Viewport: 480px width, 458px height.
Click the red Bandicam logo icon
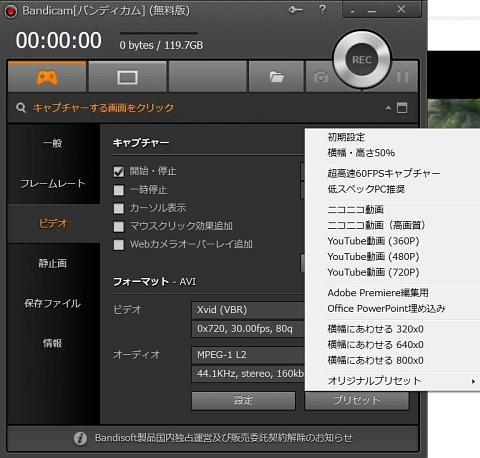(11, 11)
